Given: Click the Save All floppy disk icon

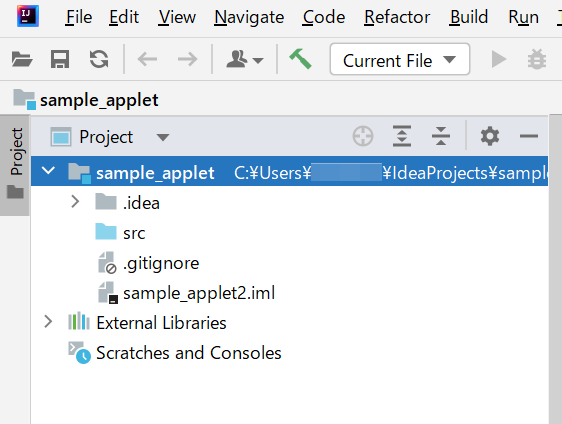Looking at the screenshot, I should click(x=60, y=59).
